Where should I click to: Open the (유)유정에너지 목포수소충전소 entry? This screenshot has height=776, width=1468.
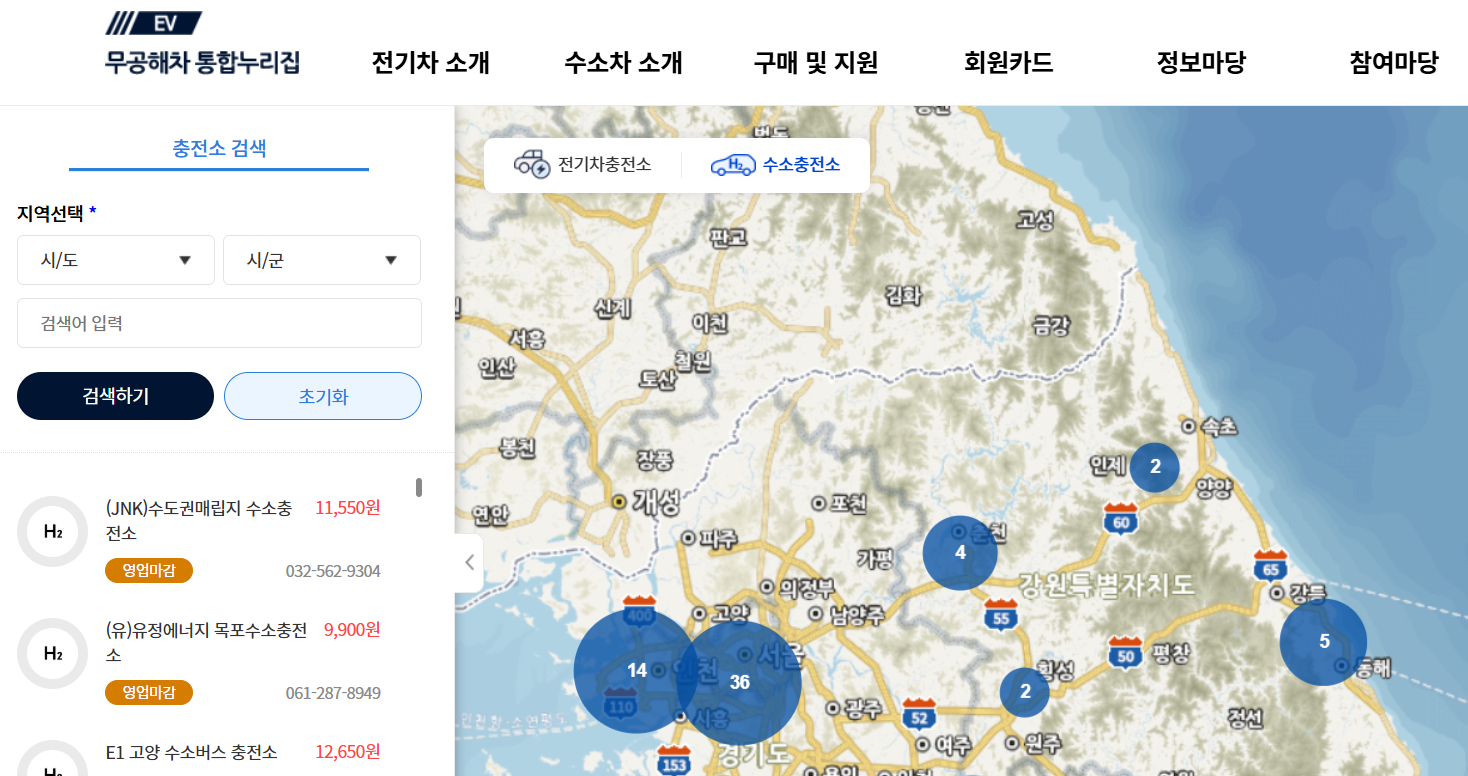tap(206, 642)
